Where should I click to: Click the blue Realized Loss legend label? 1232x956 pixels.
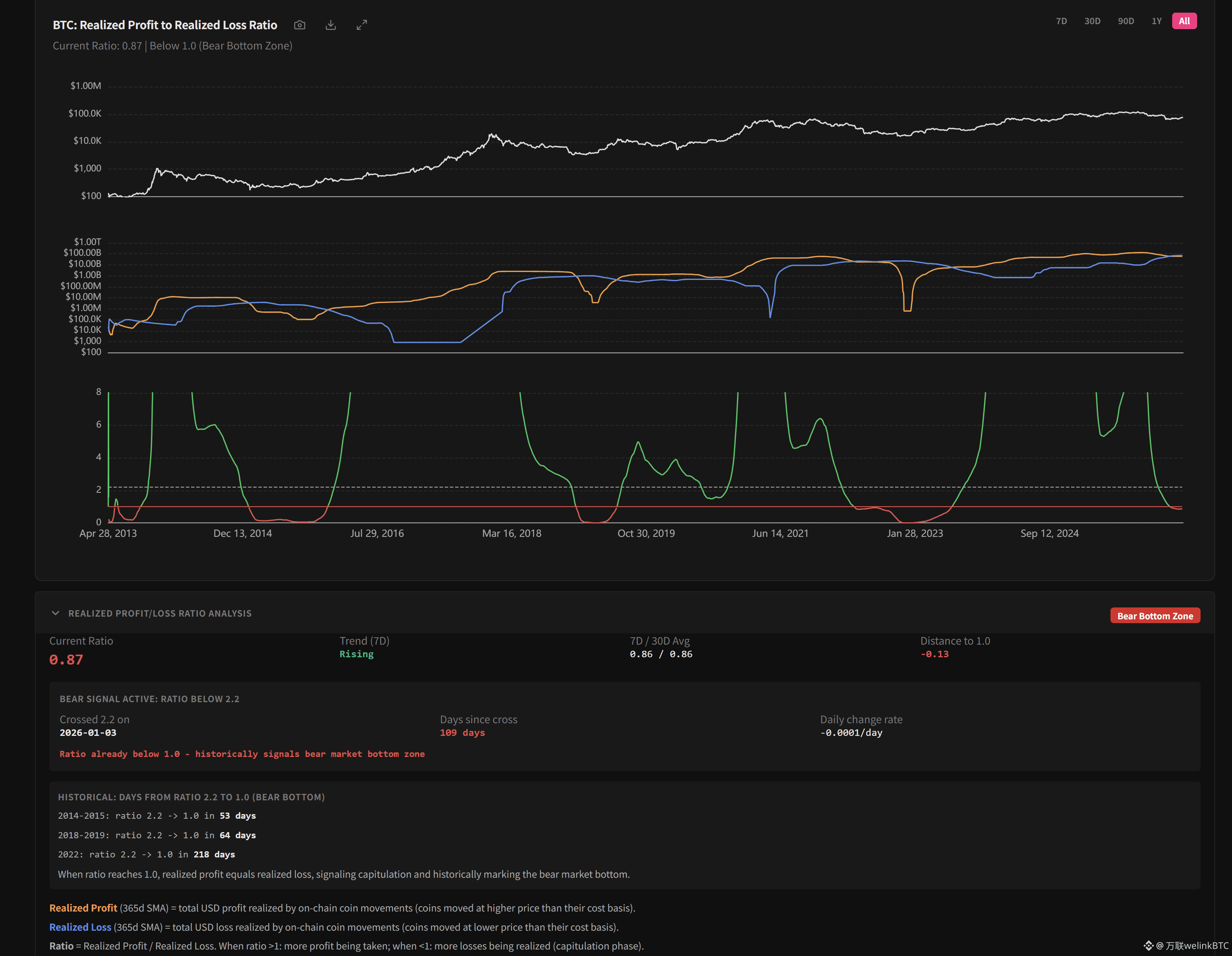[80, 927]
